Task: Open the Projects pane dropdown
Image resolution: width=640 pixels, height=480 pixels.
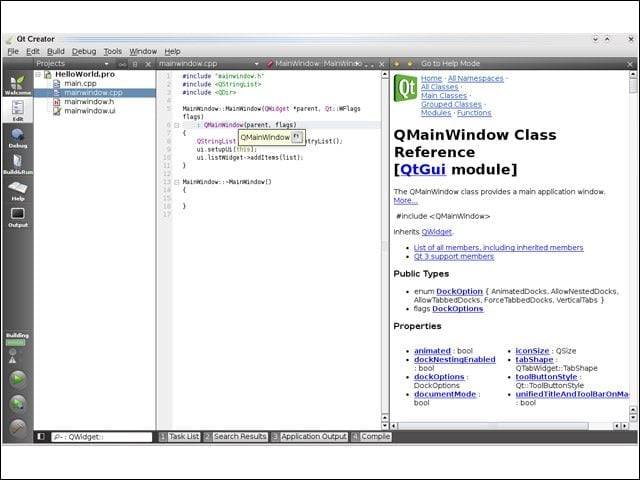Action: (107, 64)
